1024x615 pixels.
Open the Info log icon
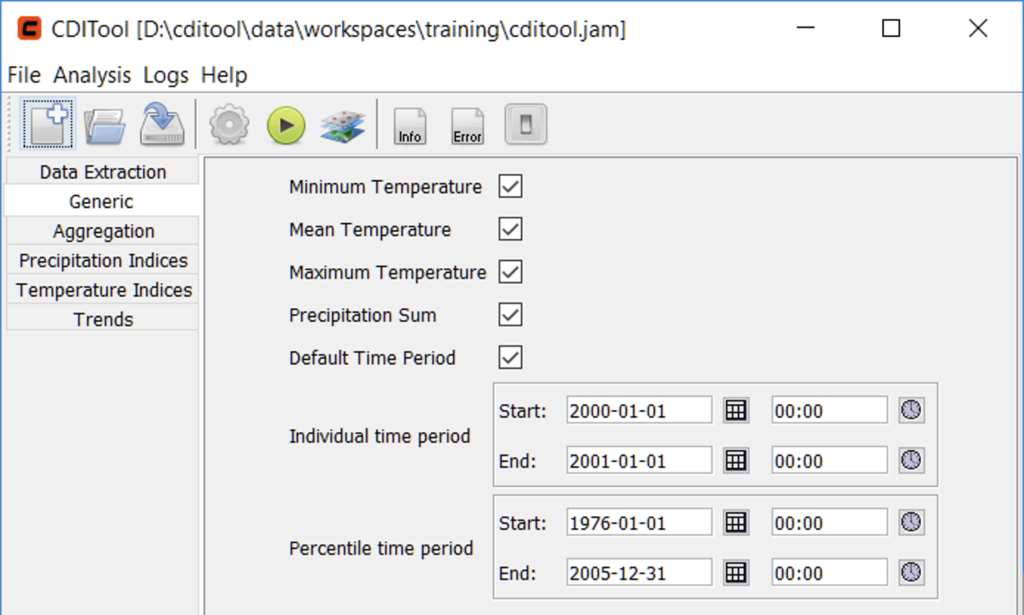tap(410, 126)
